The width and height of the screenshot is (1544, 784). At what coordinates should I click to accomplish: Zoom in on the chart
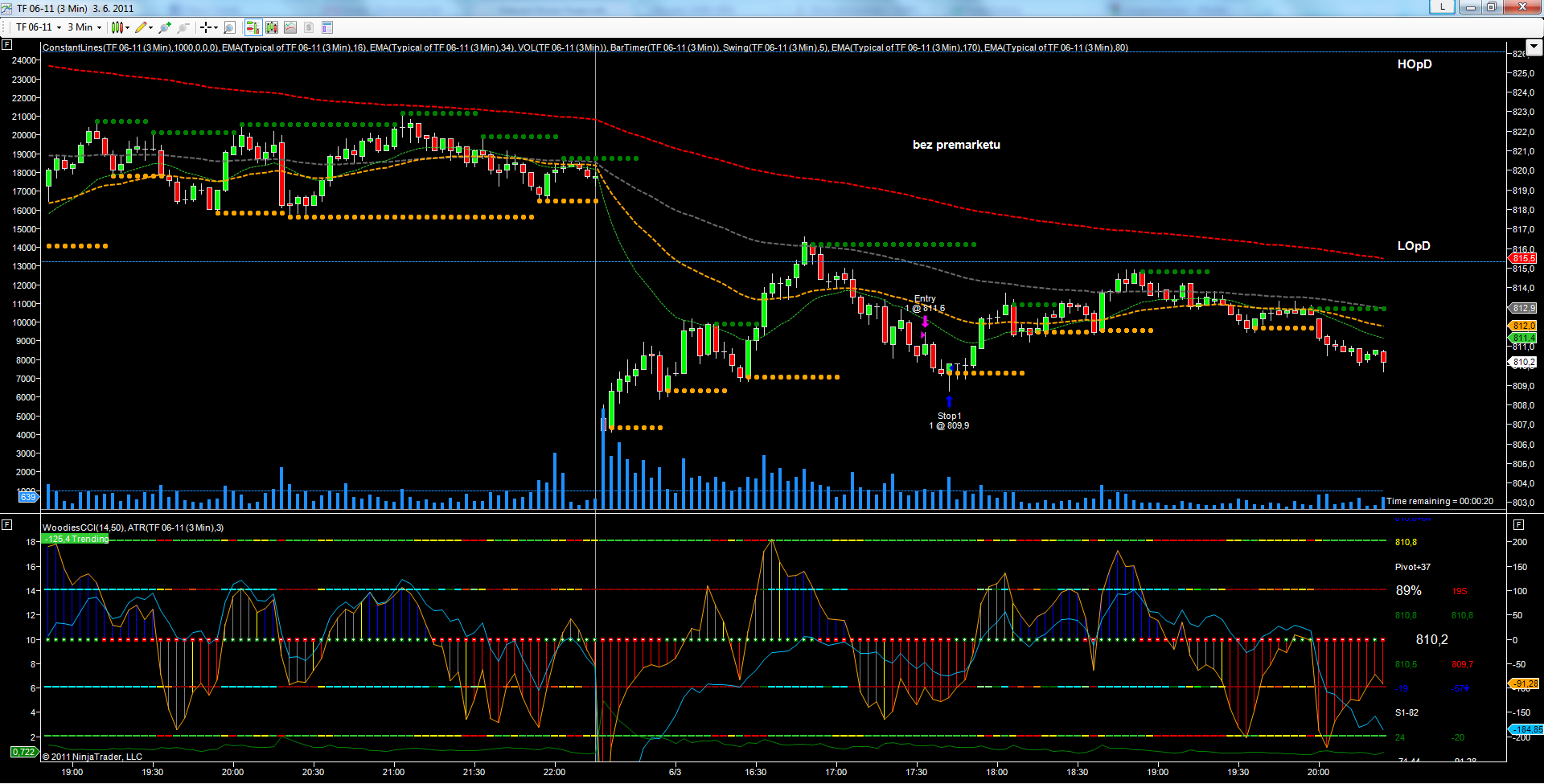click(165, 27)
